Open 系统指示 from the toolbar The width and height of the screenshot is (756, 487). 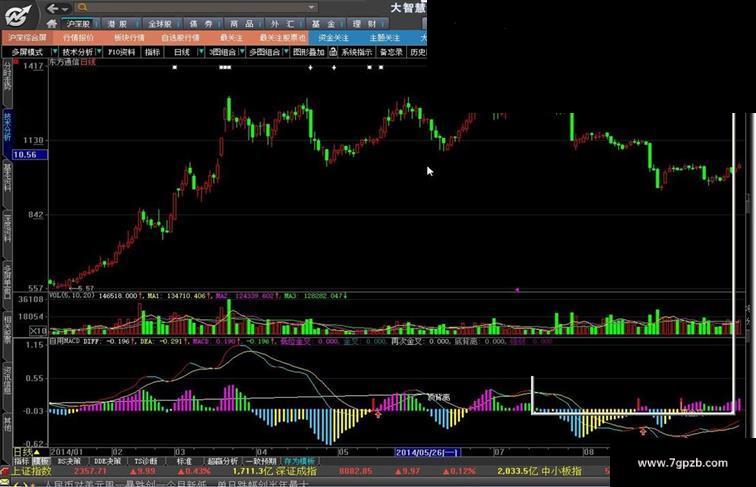[x=357, y=52]
